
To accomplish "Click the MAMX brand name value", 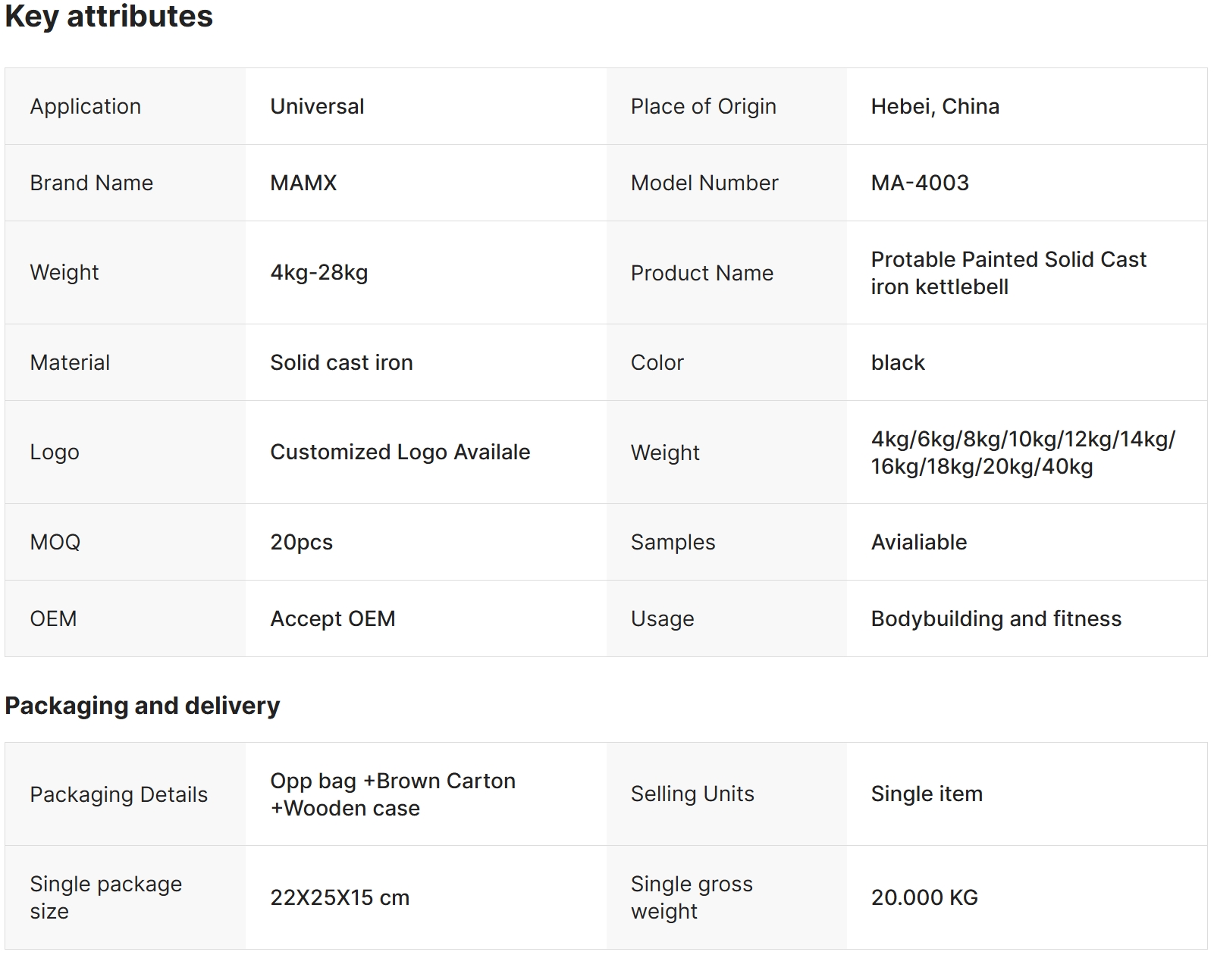I will tap(303, 183).
